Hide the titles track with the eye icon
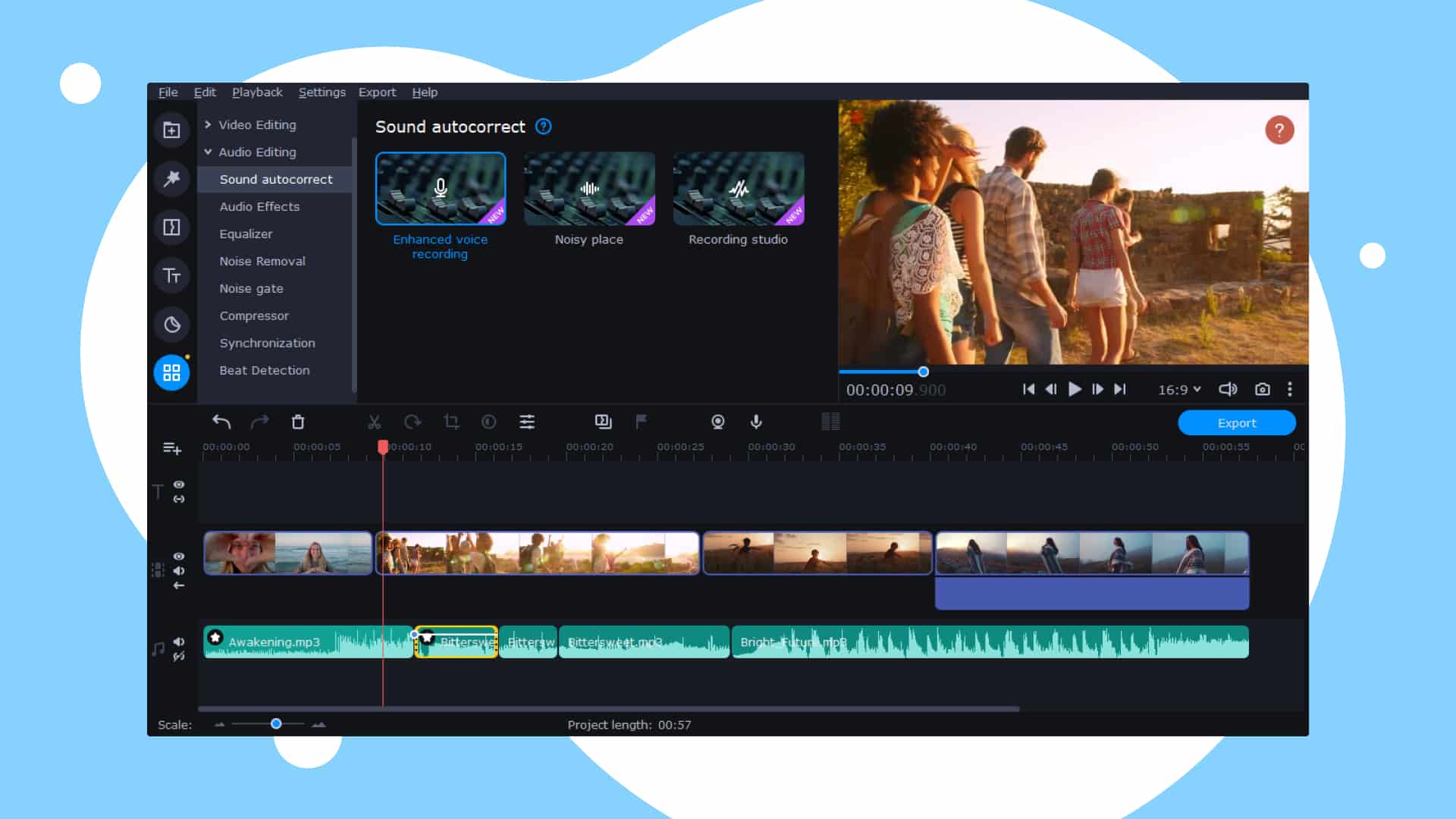The width and height of the screenshot is (1456, 819). pyautogui.click(x=179, y=484)
